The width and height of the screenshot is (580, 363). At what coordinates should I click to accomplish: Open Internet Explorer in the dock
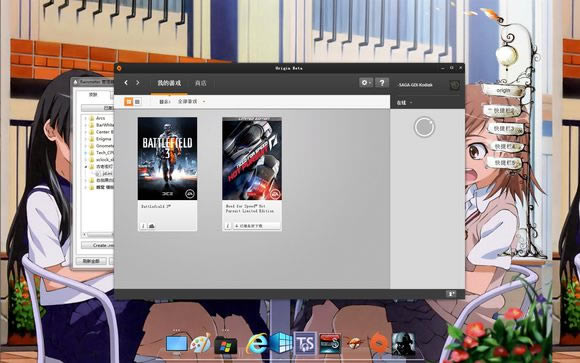257,344
